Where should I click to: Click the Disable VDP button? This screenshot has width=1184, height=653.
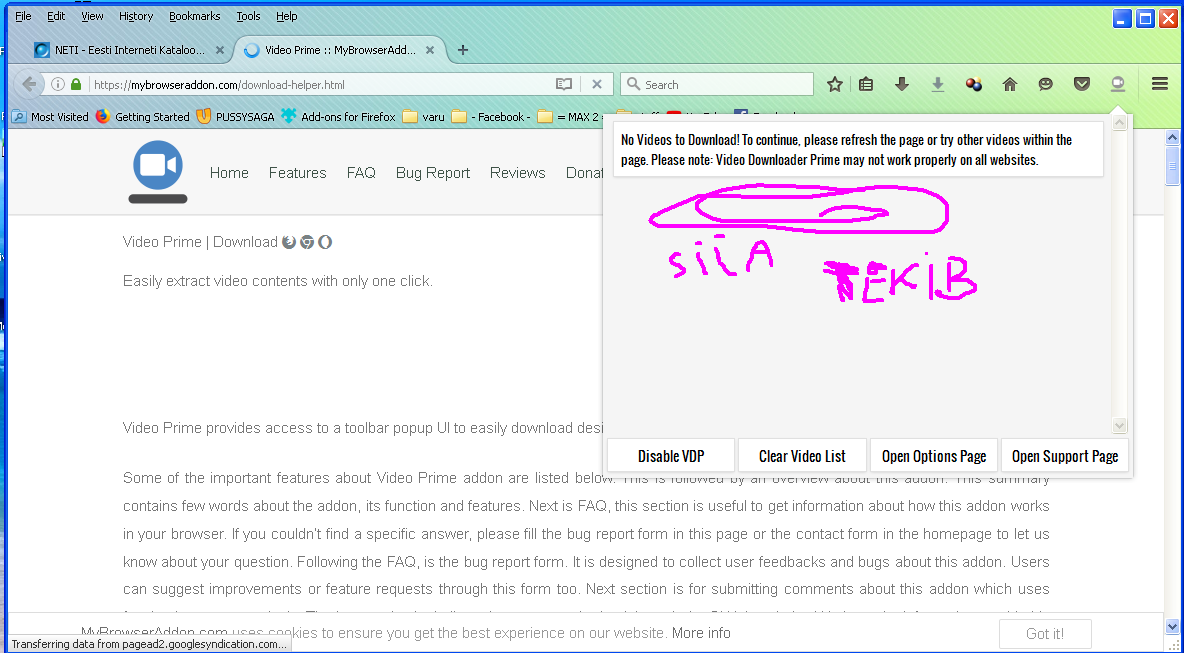(671, 456)
